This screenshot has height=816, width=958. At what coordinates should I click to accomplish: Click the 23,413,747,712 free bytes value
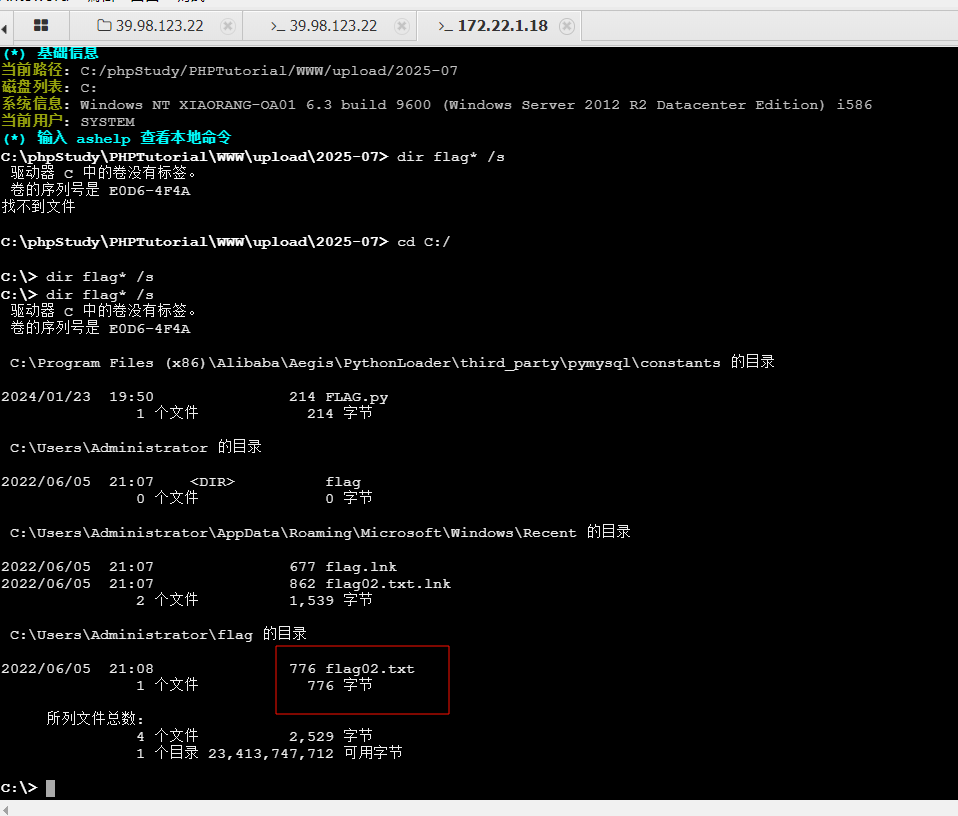tap(271, 754)
